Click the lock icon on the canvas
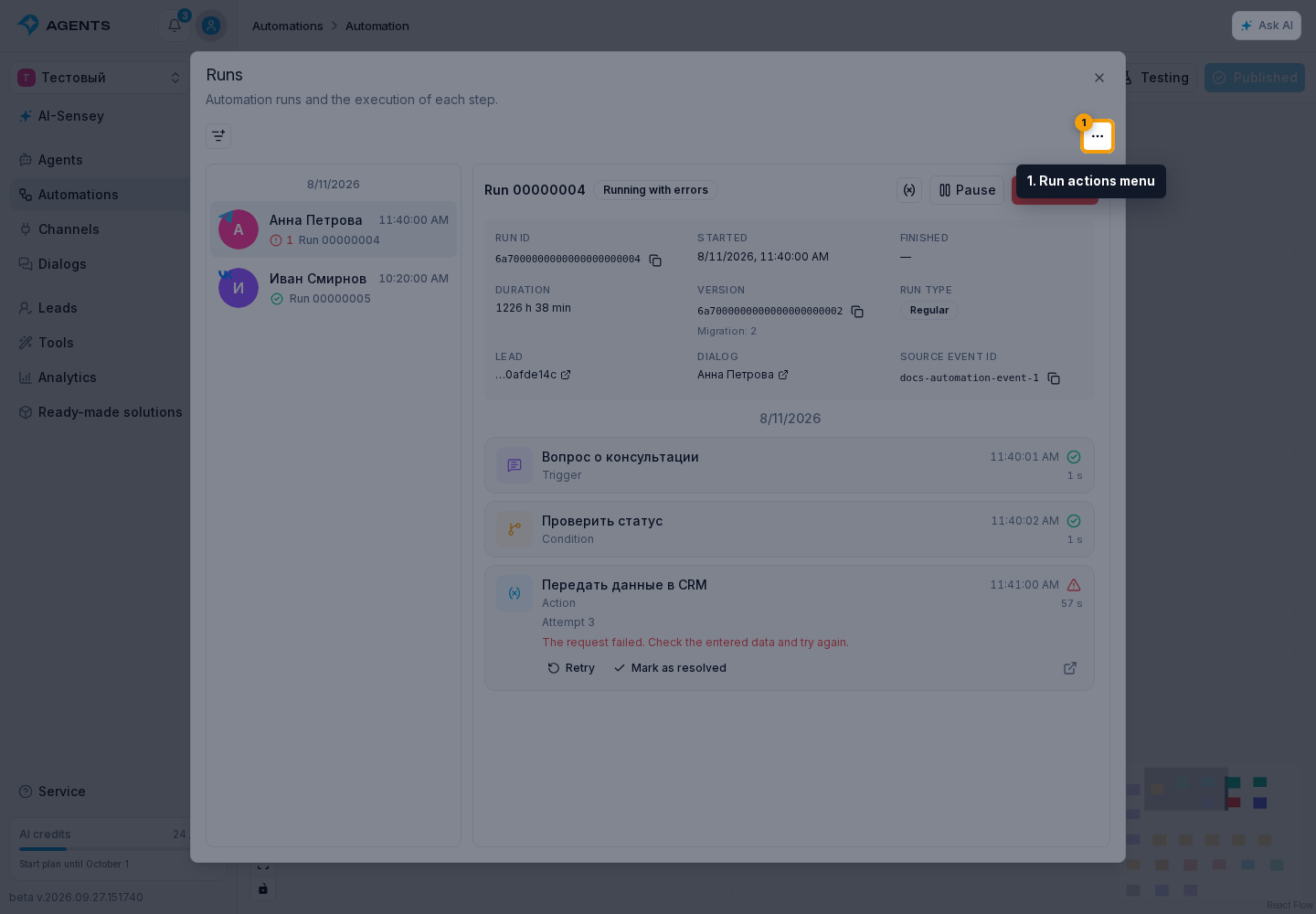 (263, 888)
